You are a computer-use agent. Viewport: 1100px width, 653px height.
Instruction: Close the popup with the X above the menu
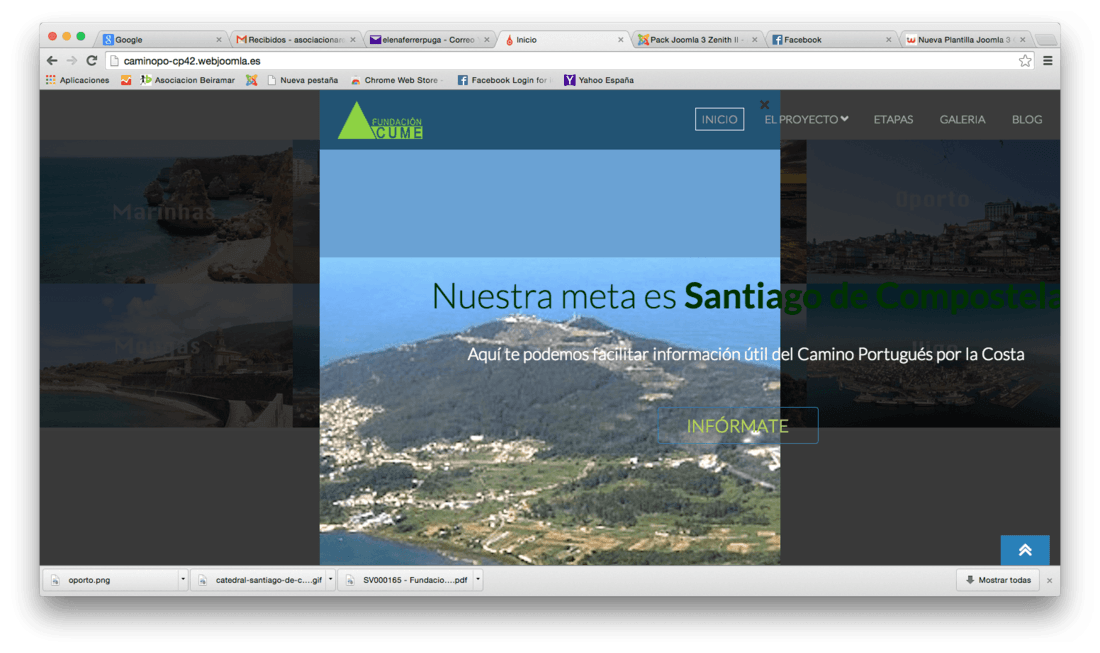(765, 105)
